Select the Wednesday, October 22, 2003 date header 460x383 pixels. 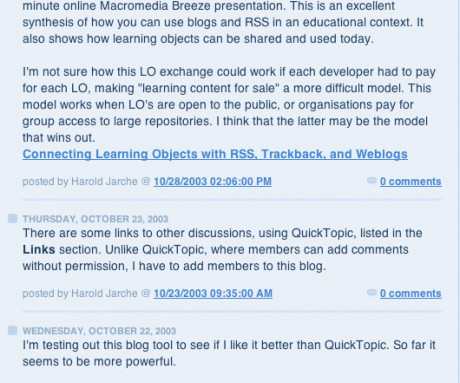coord(99,331)
